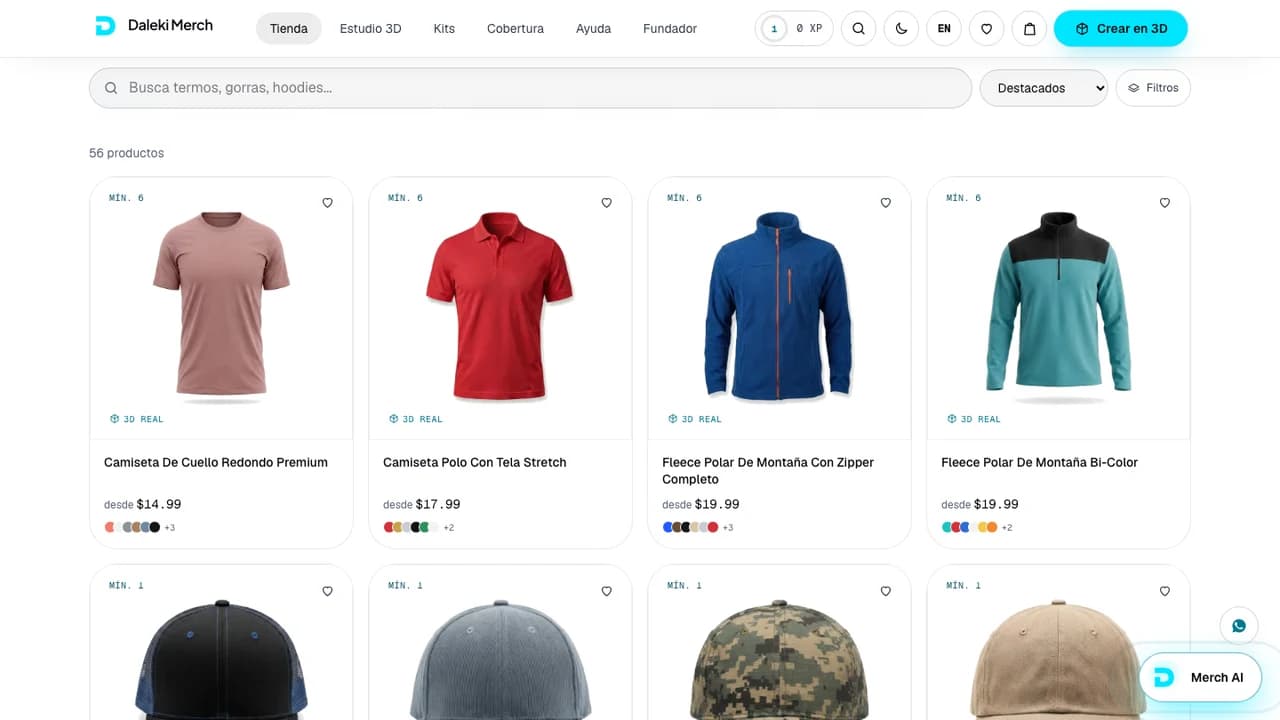Image resolution: width=1280 pixels, height=720 pixels.
Task: Show +3 more colors for Camiseta Cuello Redondo
Action: (170, 528)
